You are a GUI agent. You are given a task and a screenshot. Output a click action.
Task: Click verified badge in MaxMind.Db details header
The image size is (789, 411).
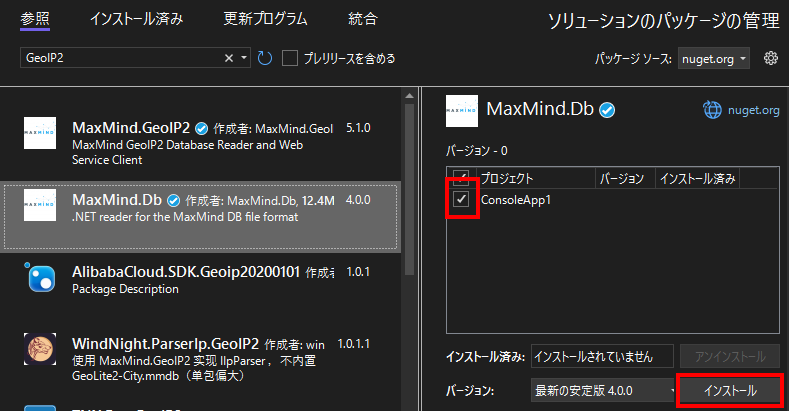(x=607, y=110)
